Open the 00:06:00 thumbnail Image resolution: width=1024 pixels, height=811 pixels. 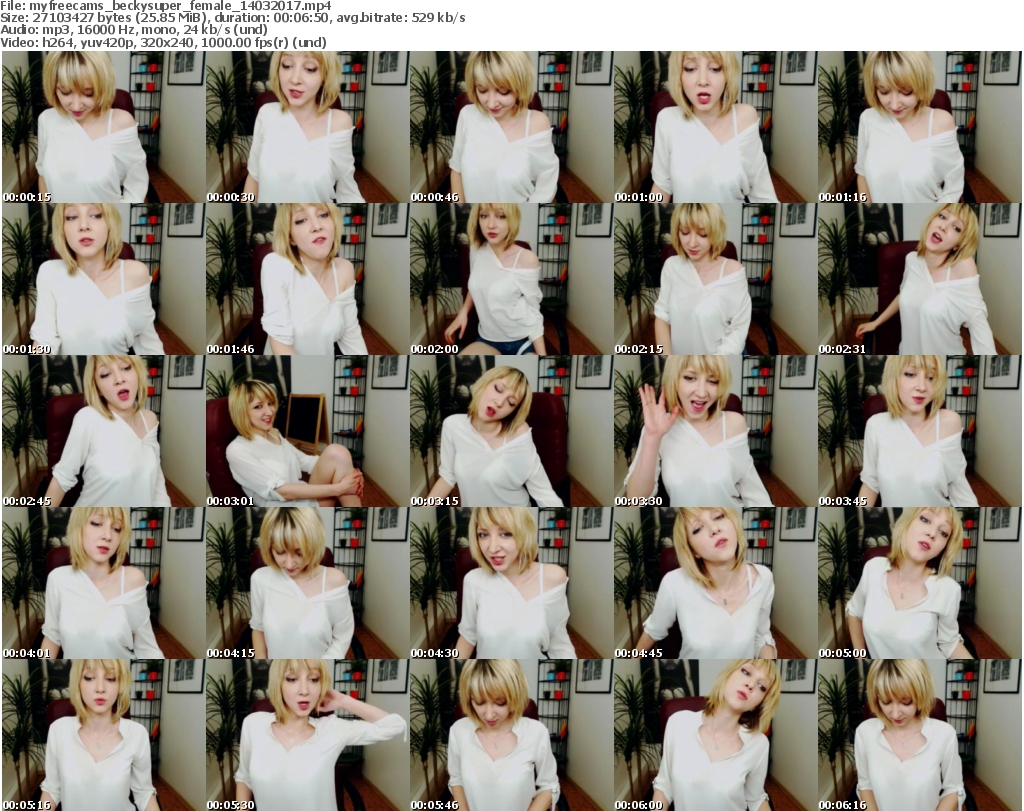714,735
